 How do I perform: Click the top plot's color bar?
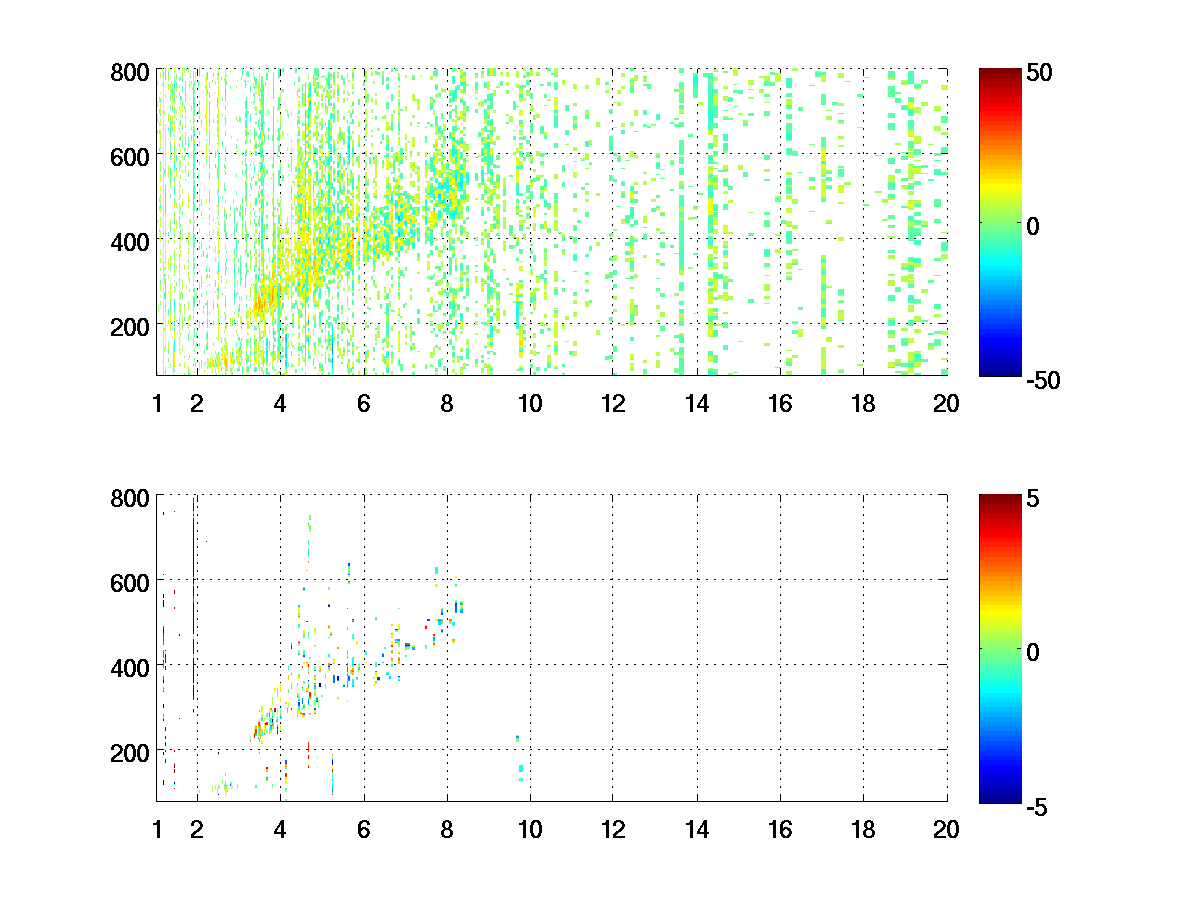[x=1000, y=222]
